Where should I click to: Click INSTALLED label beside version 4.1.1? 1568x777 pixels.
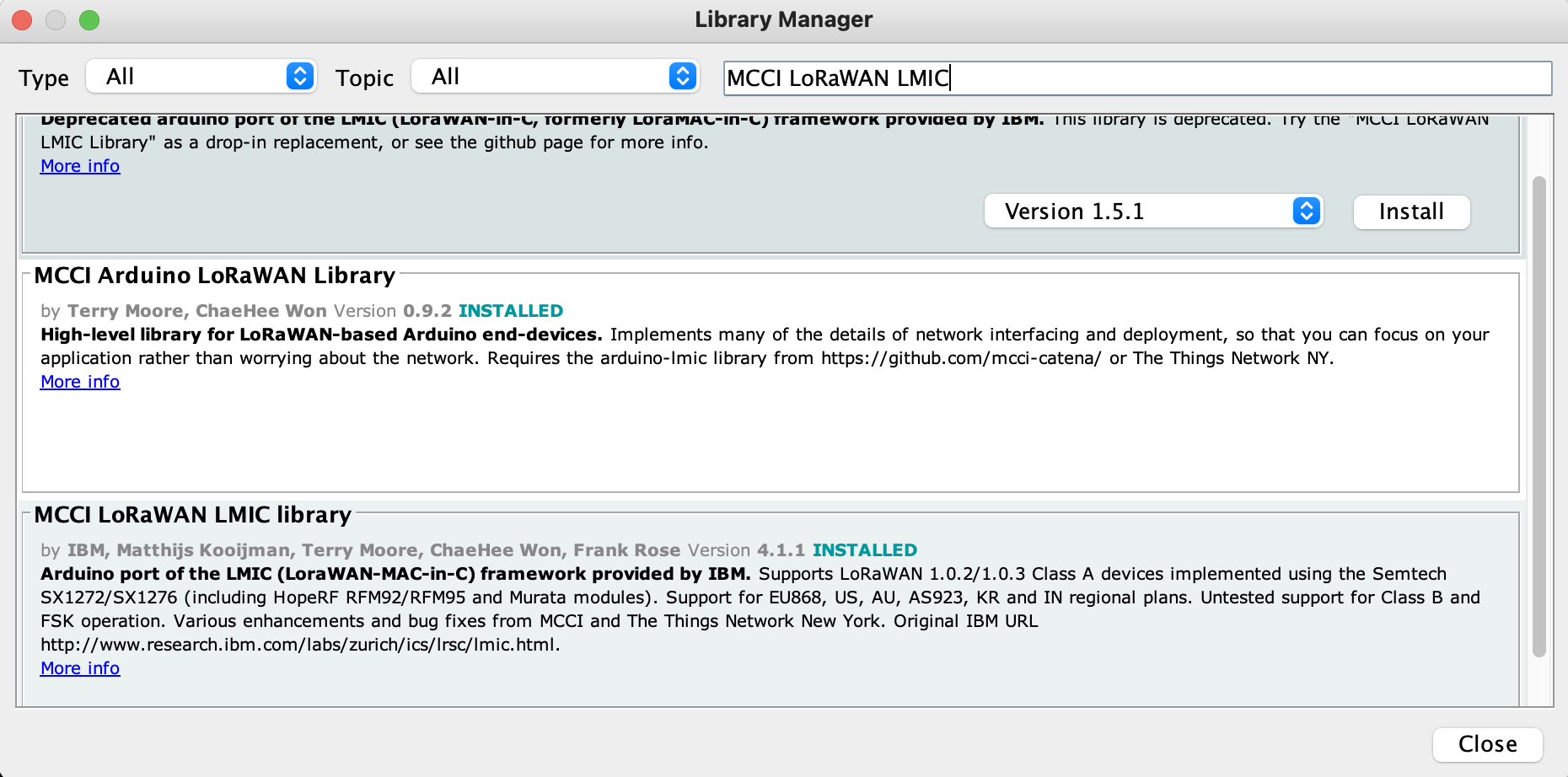click(864, 550)
